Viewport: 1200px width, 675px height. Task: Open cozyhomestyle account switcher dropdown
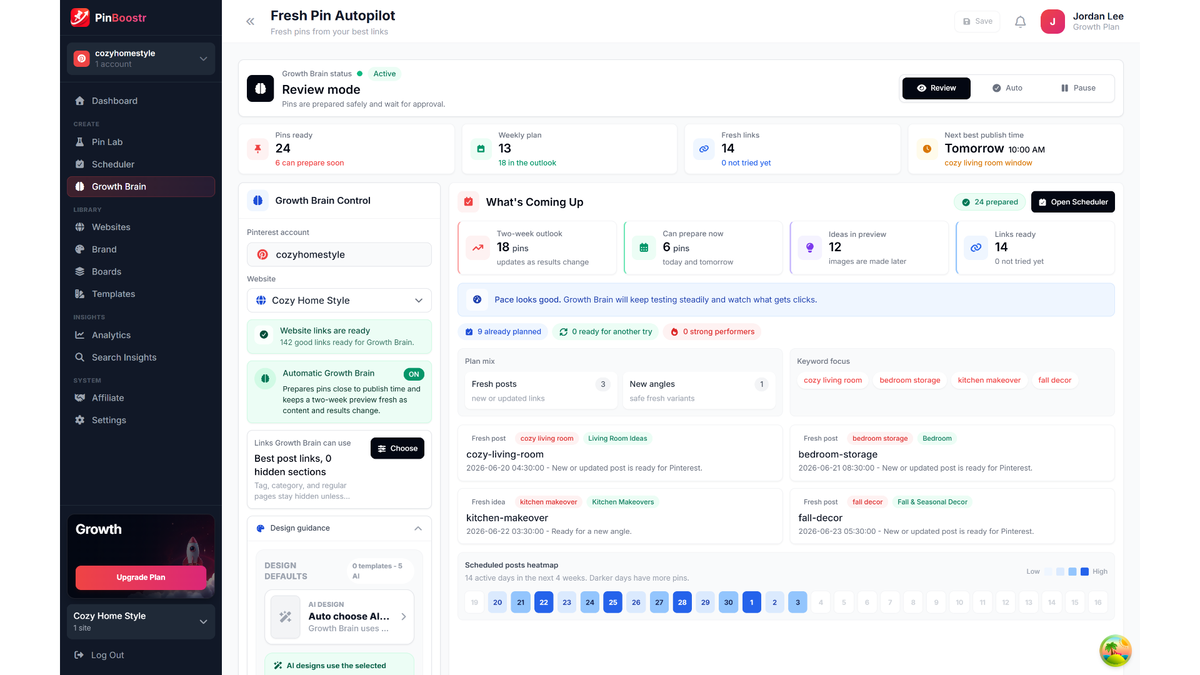pyautogui.click(x=141, y=59)
